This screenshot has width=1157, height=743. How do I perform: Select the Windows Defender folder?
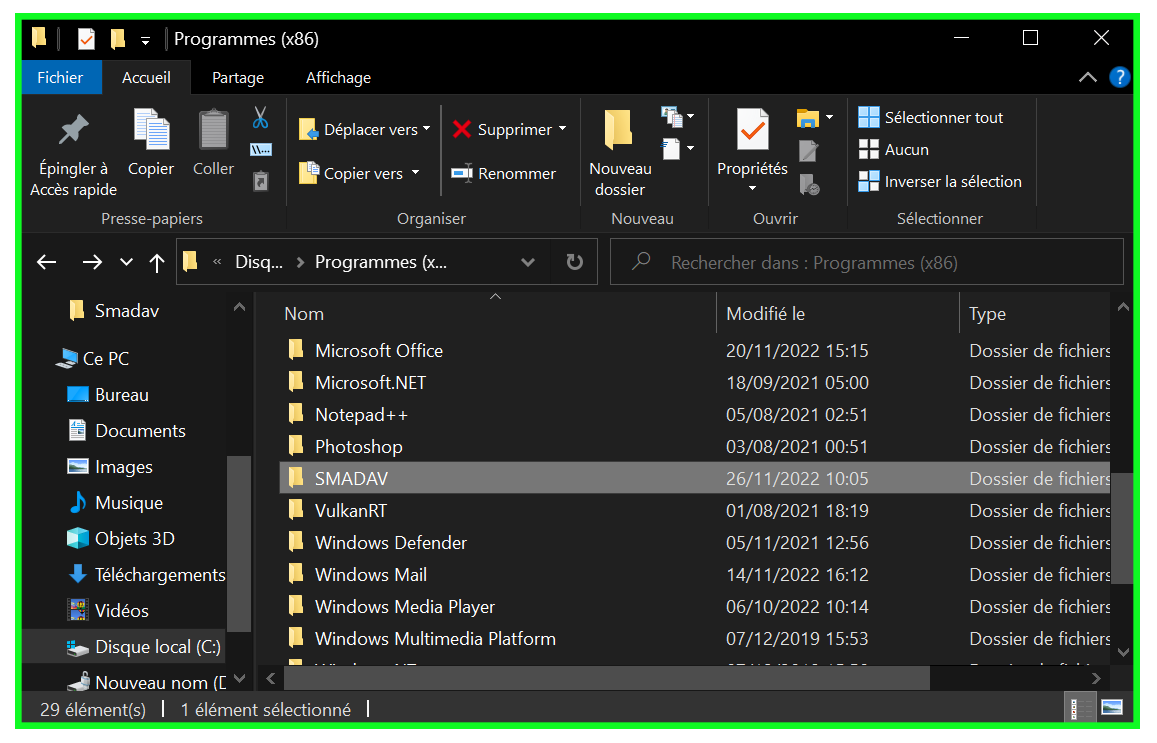694,542
